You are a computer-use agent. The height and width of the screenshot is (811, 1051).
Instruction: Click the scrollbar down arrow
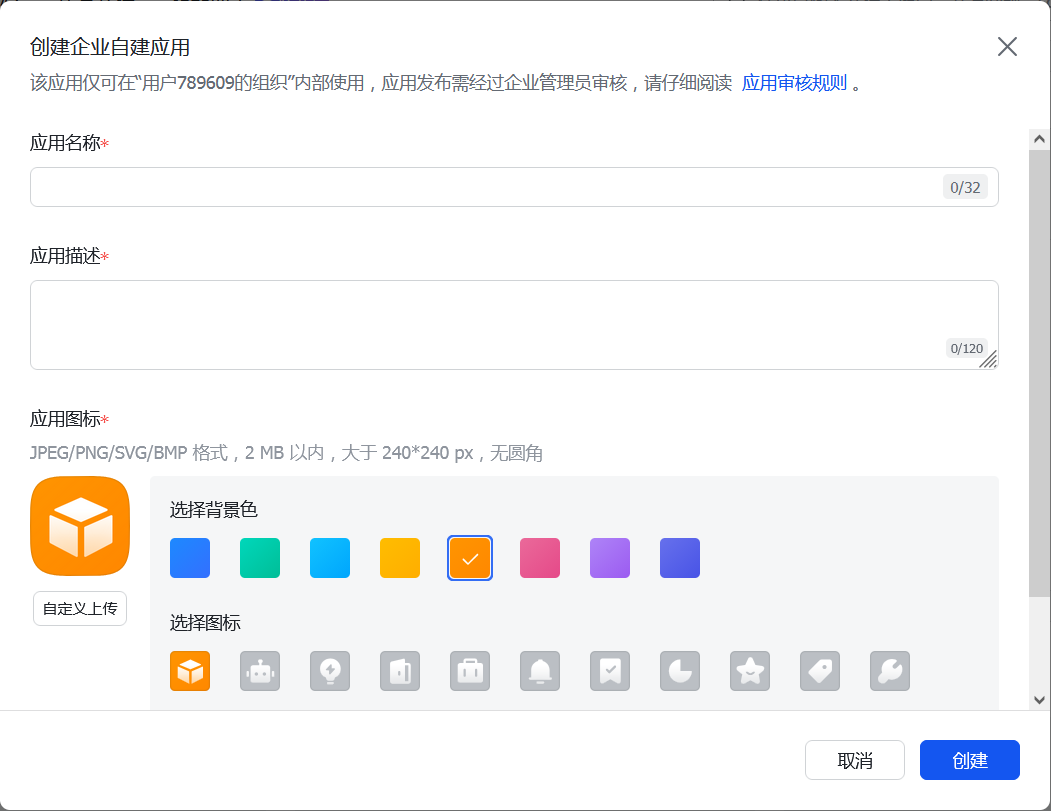(x=1040, y=700)
